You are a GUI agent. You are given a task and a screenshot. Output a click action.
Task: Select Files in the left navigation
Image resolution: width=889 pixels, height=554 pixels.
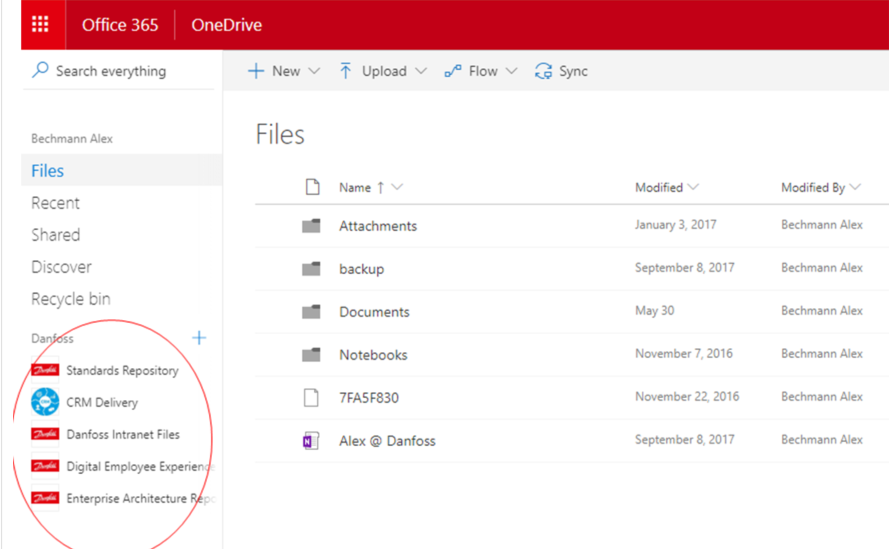click(x=121, y=170)
